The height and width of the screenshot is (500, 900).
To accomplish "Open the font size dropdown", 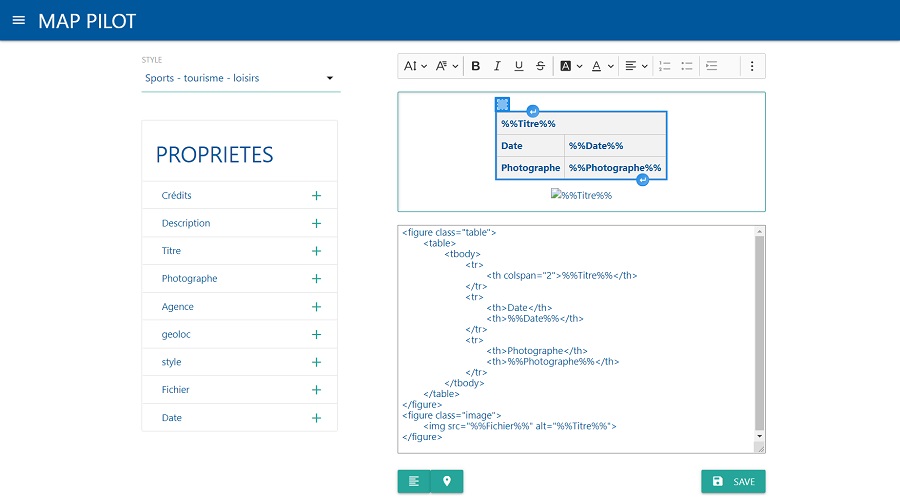I will 415,66.
